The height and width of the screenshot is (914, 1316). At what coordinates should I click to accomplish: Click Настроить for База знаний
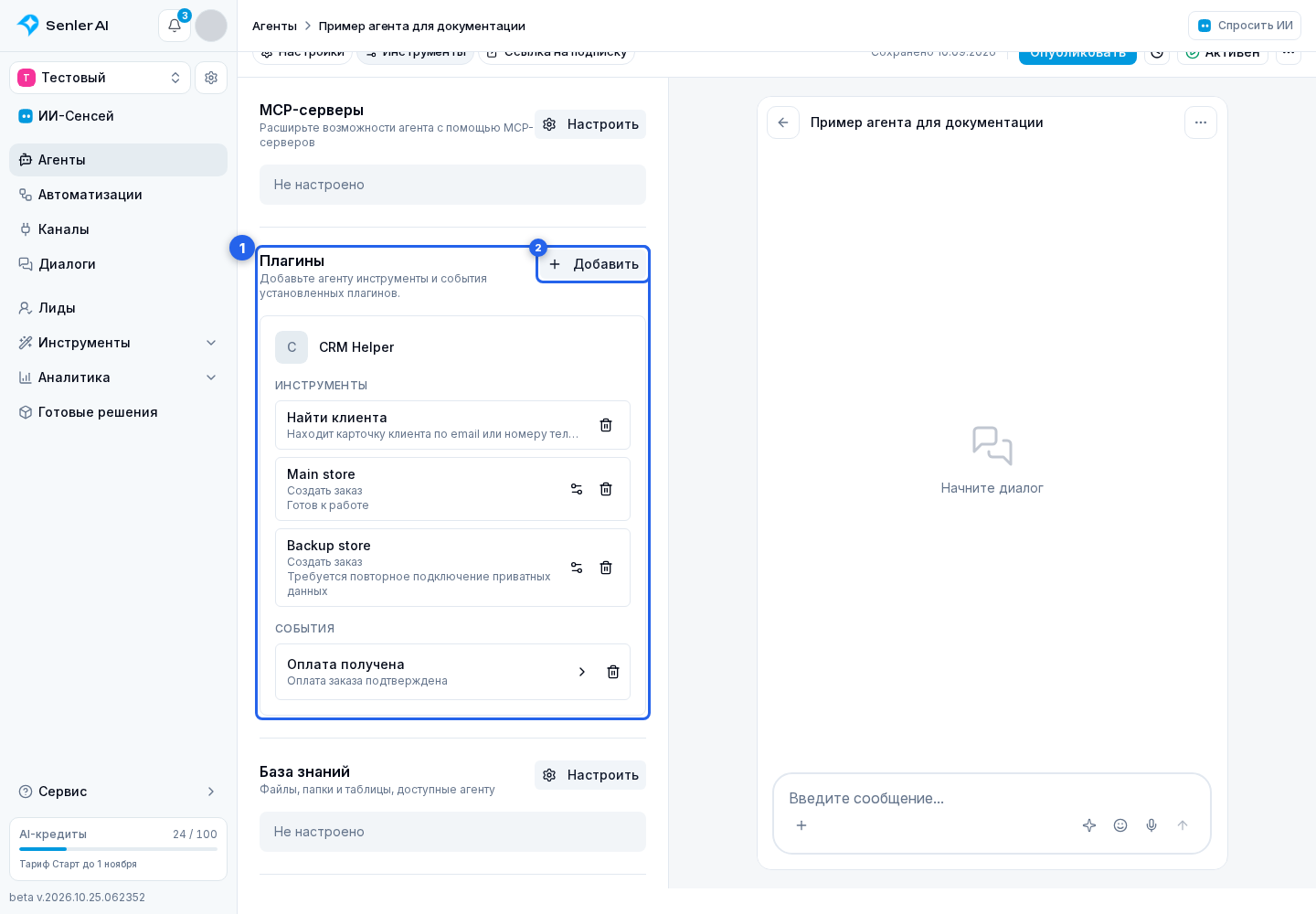click(590, 775)
